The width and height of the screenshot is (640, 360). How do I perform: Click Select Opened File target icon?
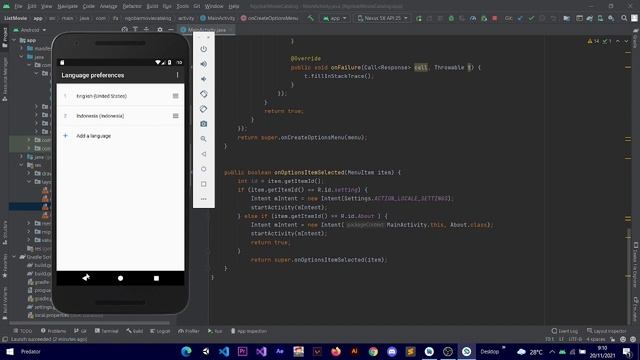click(x=124, y=30)
